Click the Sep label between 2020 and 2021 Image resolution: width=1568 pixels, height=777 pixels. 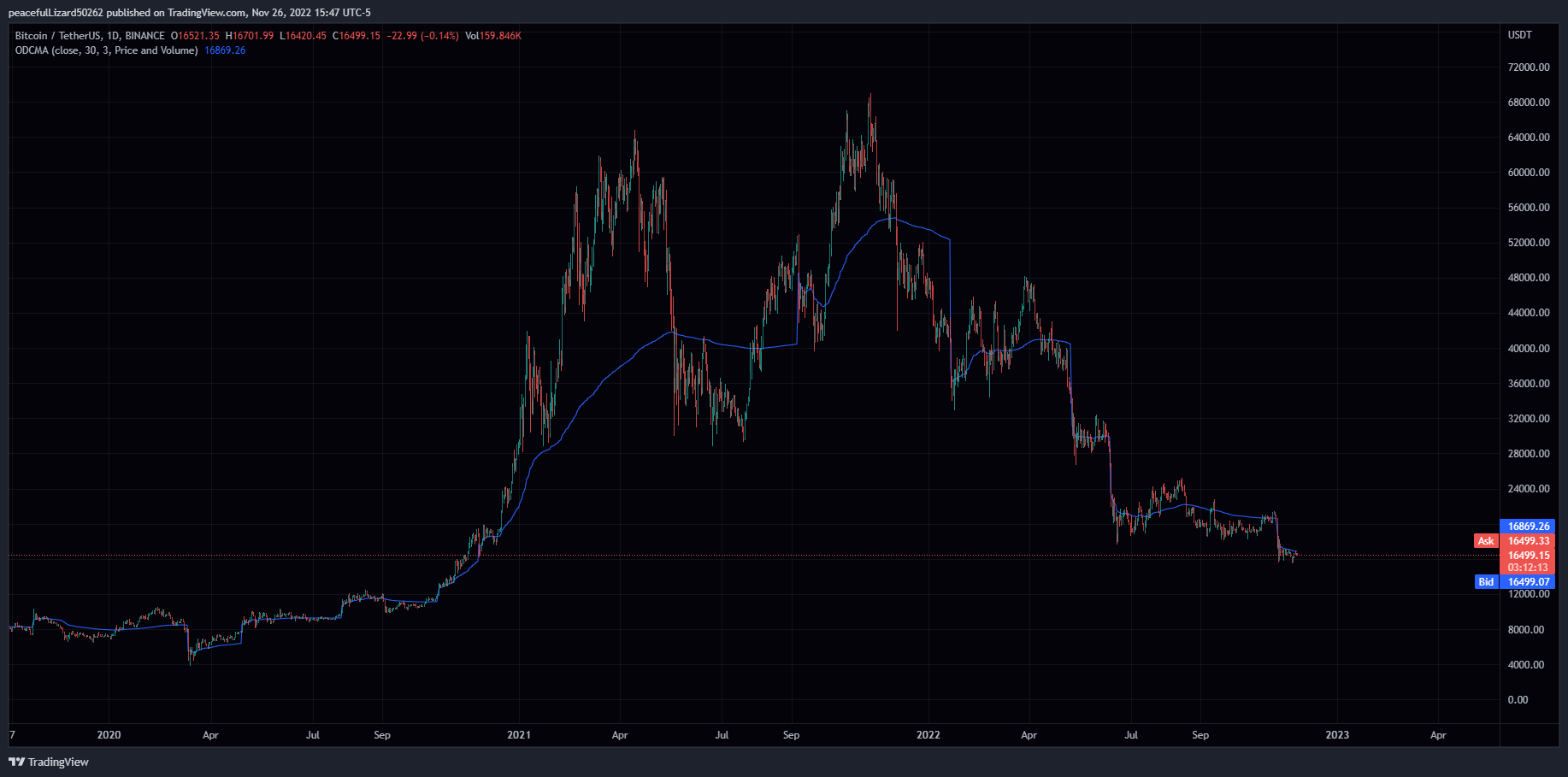[x=382, y=735]
